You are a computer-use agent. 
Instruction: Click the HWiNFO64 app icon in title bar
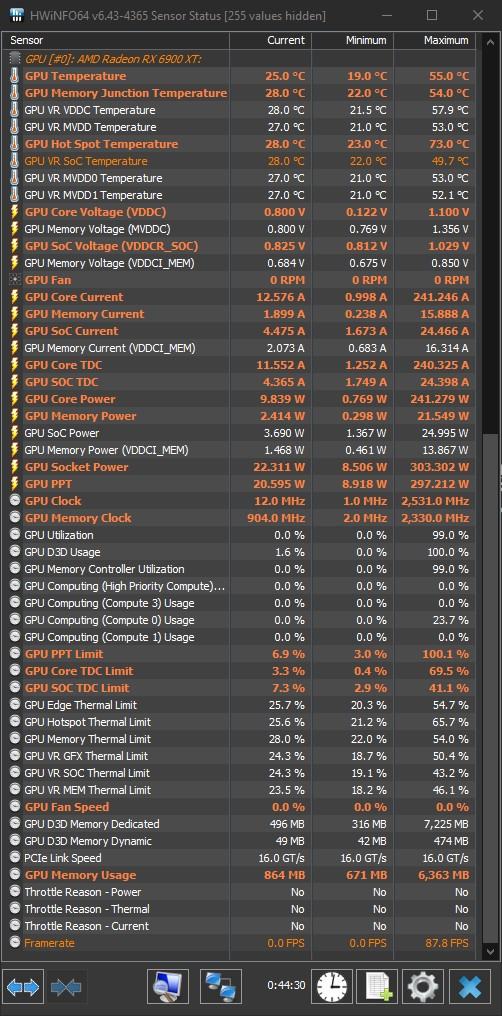pos(16,15)
